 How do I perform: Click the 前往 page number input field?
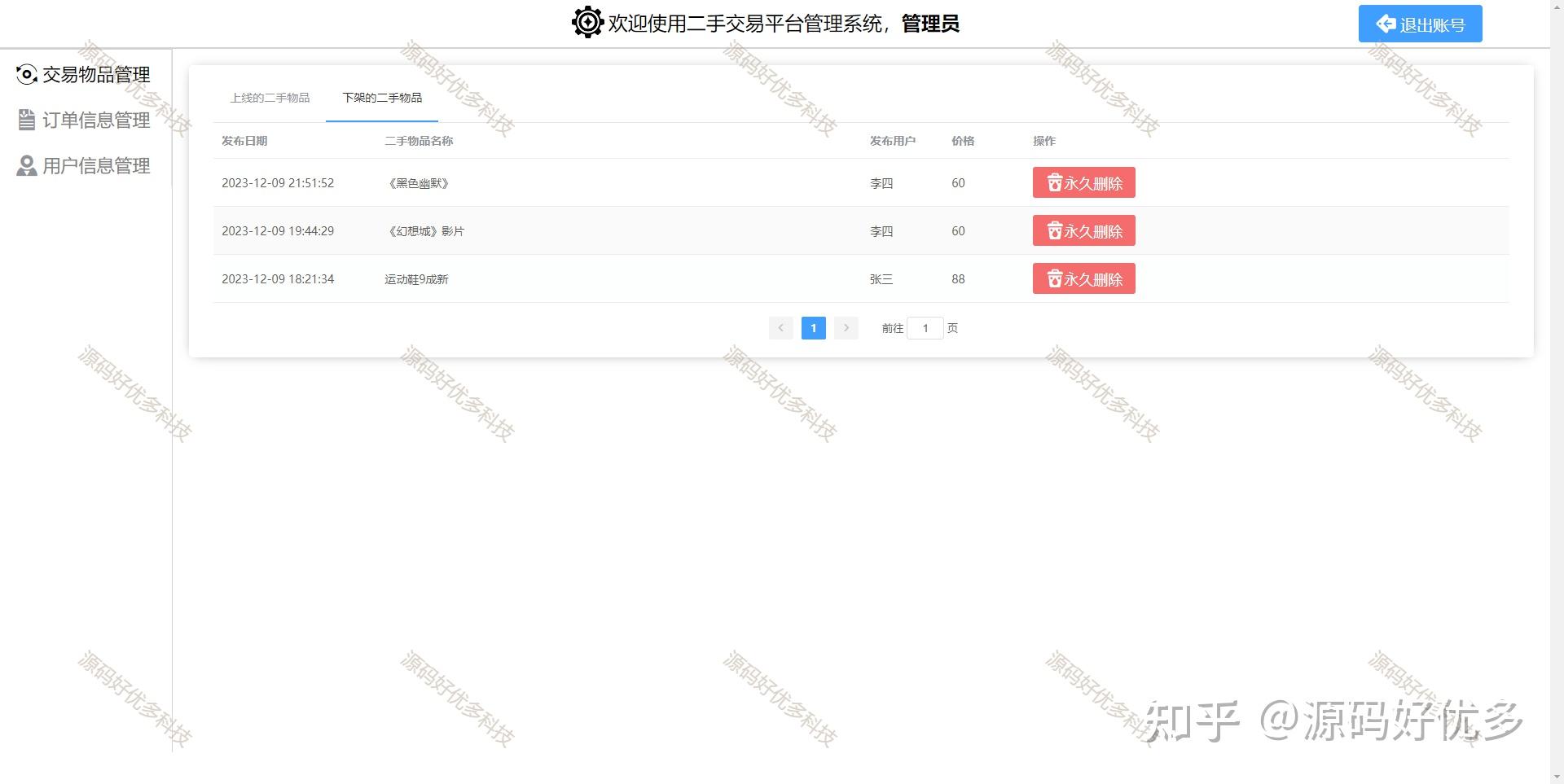[x=925, y=328]
